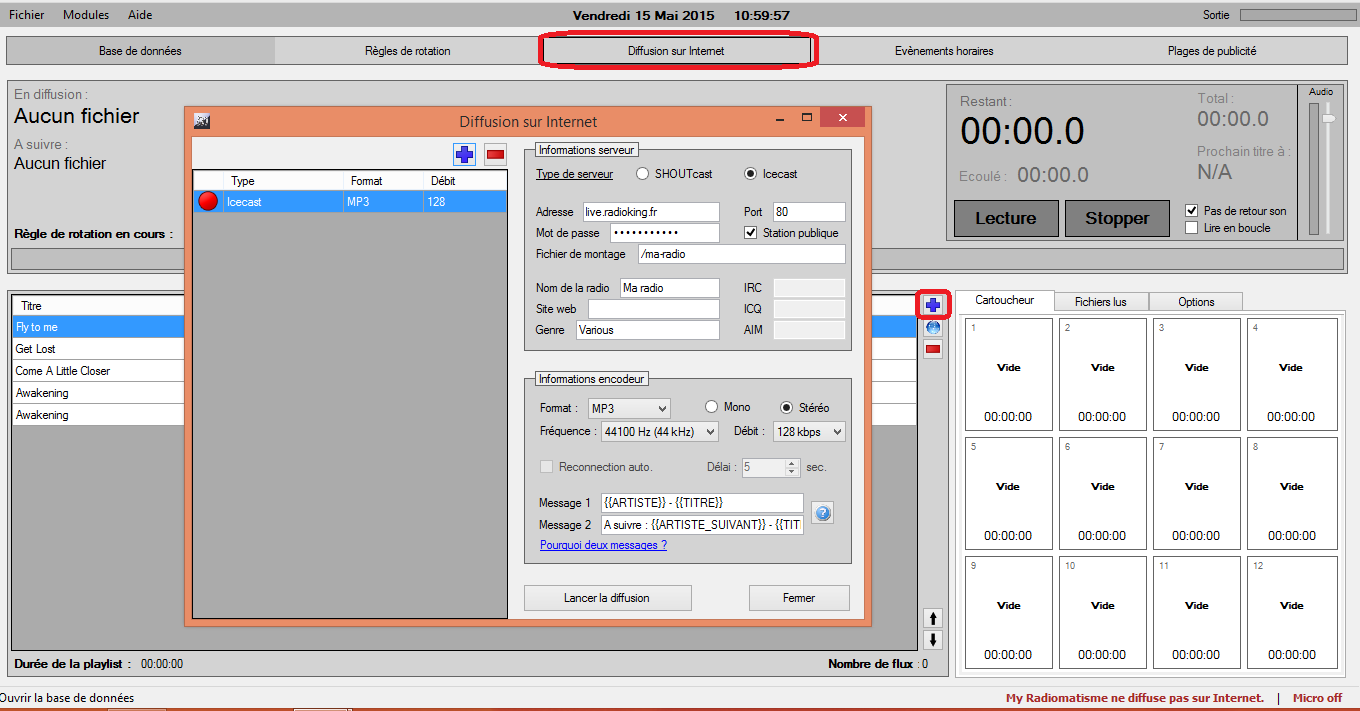Click Lancer la diffusion button
Viewport: 1360px width, 711px height.
607,598
